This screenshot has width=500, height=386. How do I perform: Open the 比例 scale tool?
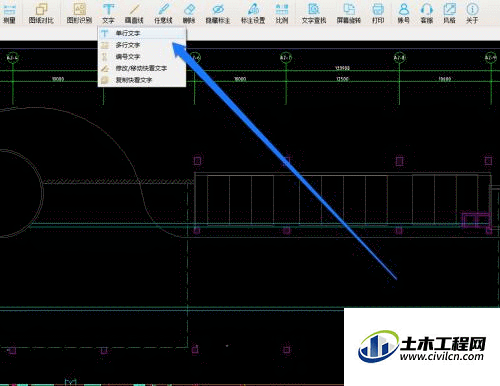point(282,13)
